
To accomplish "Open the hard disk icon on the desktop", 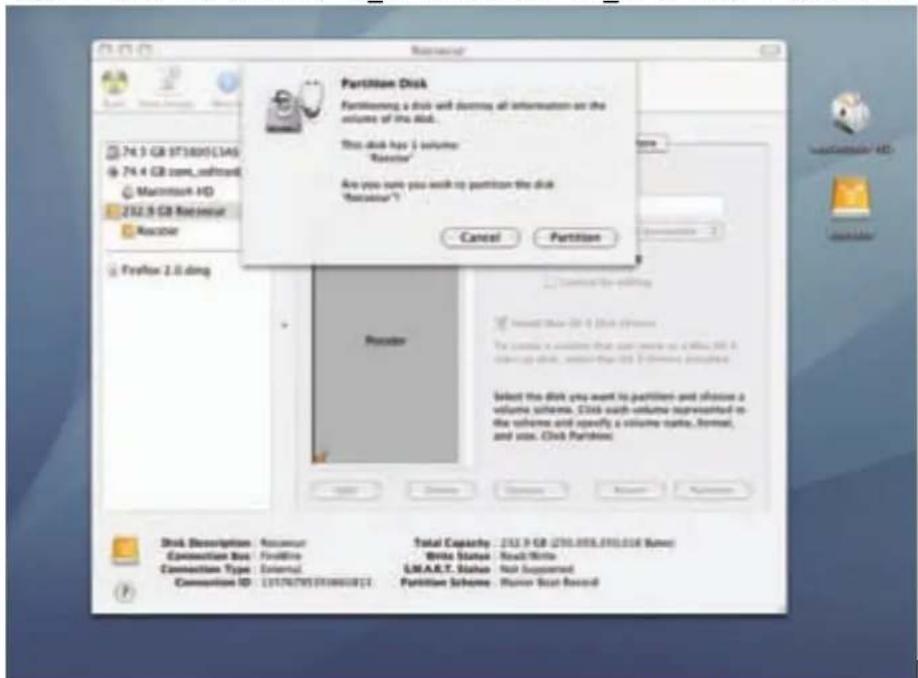I will pyautogui.click(x=850, y=113).
